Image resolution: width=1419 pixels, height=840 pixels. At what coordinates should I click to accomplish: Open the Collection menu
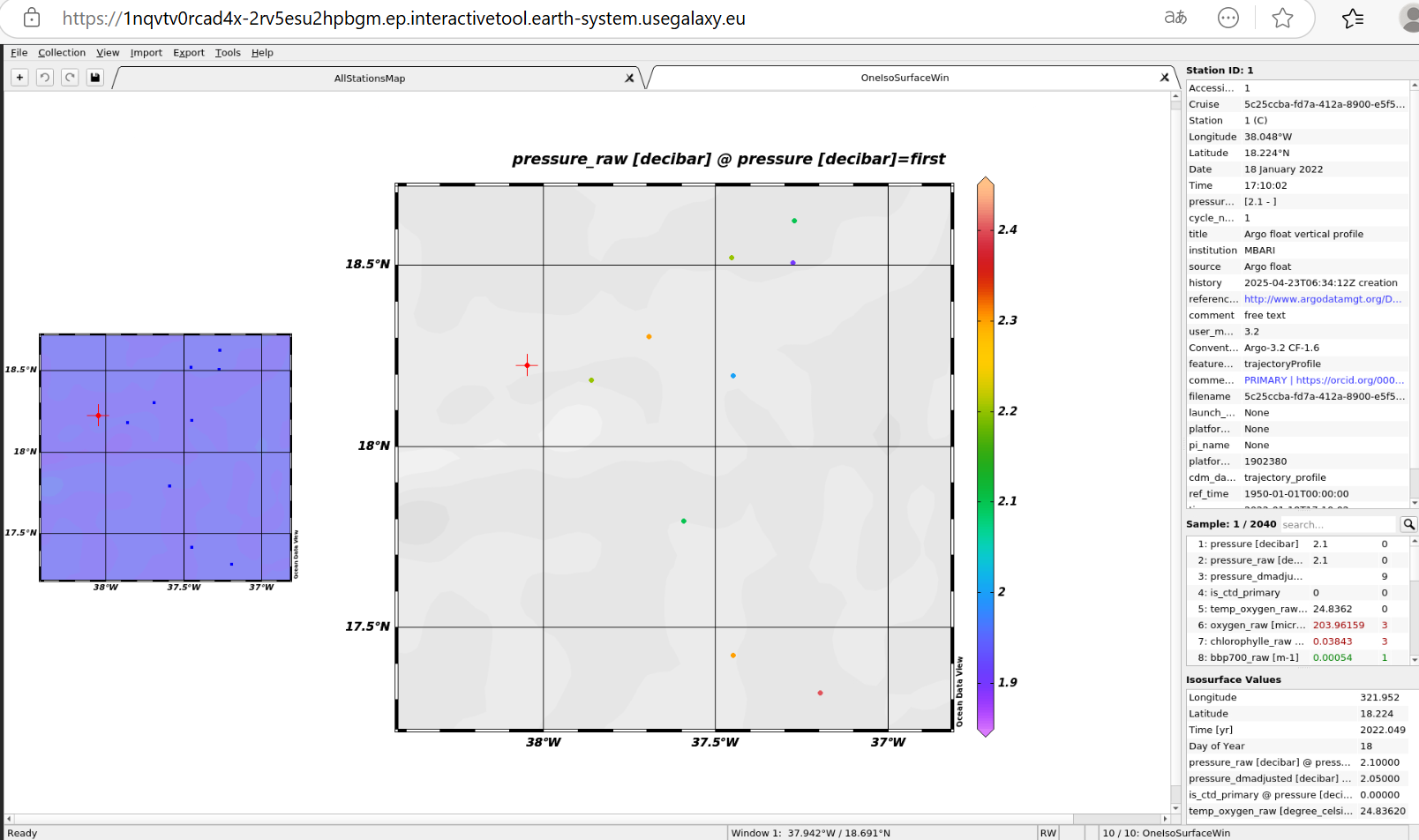62,52
